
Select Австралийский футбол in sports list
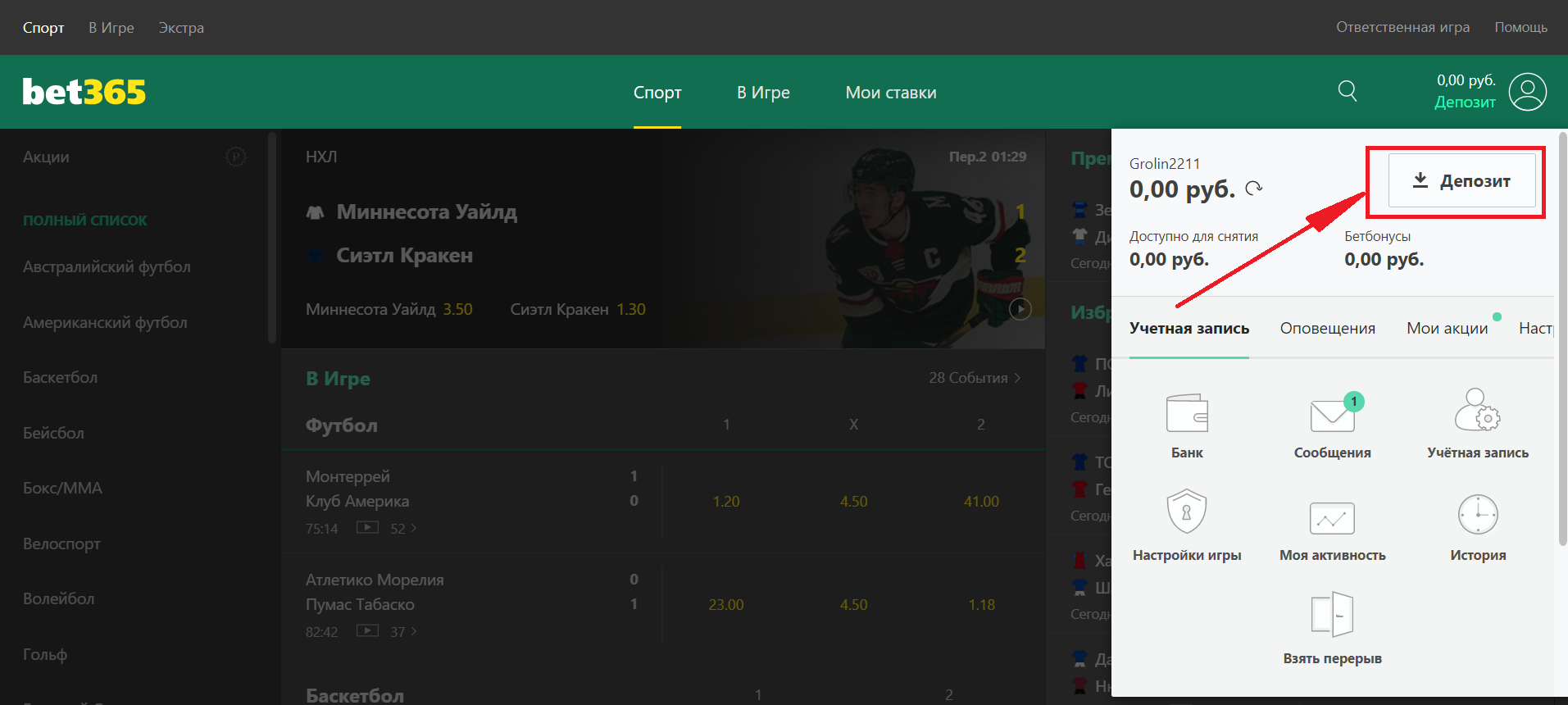click(107, 266)
